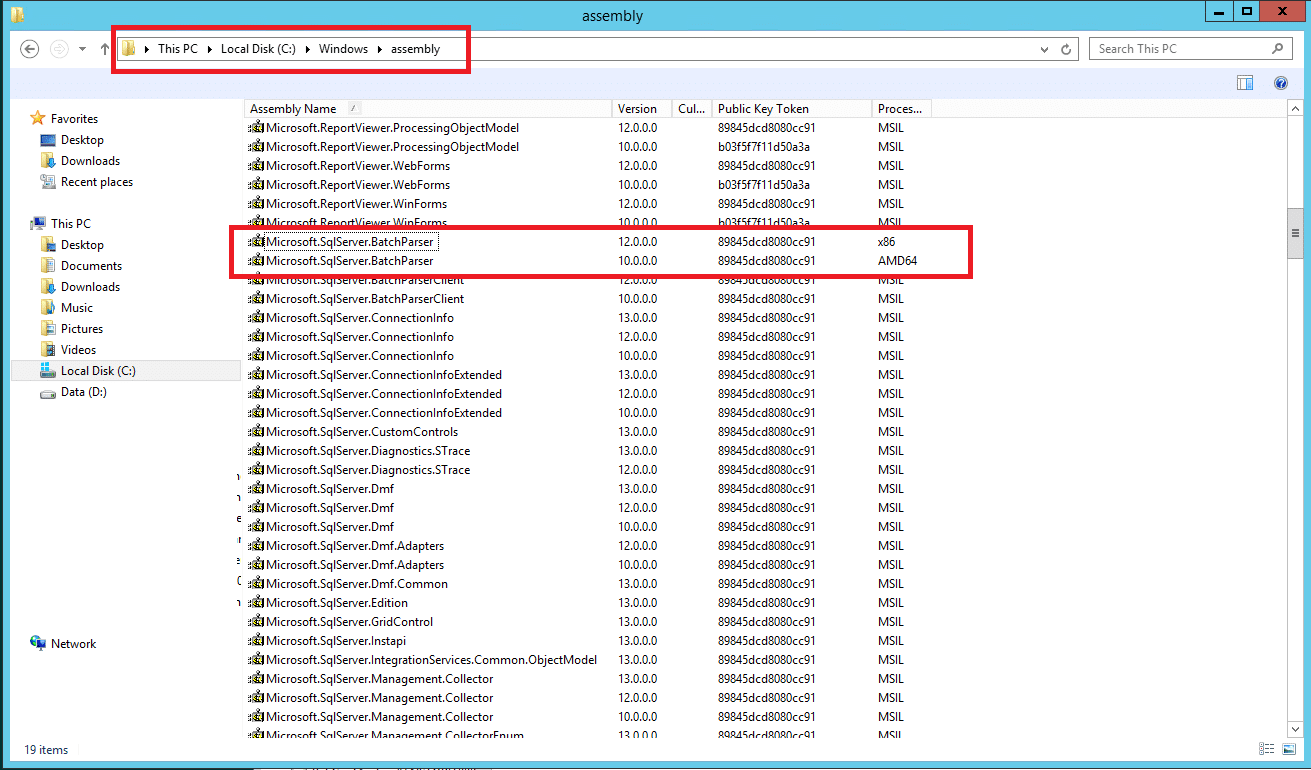Expand arrow after 'Local Disk (C:)' breadcrumb
This screenshot has width=1311, height=770.
point(307,49)
